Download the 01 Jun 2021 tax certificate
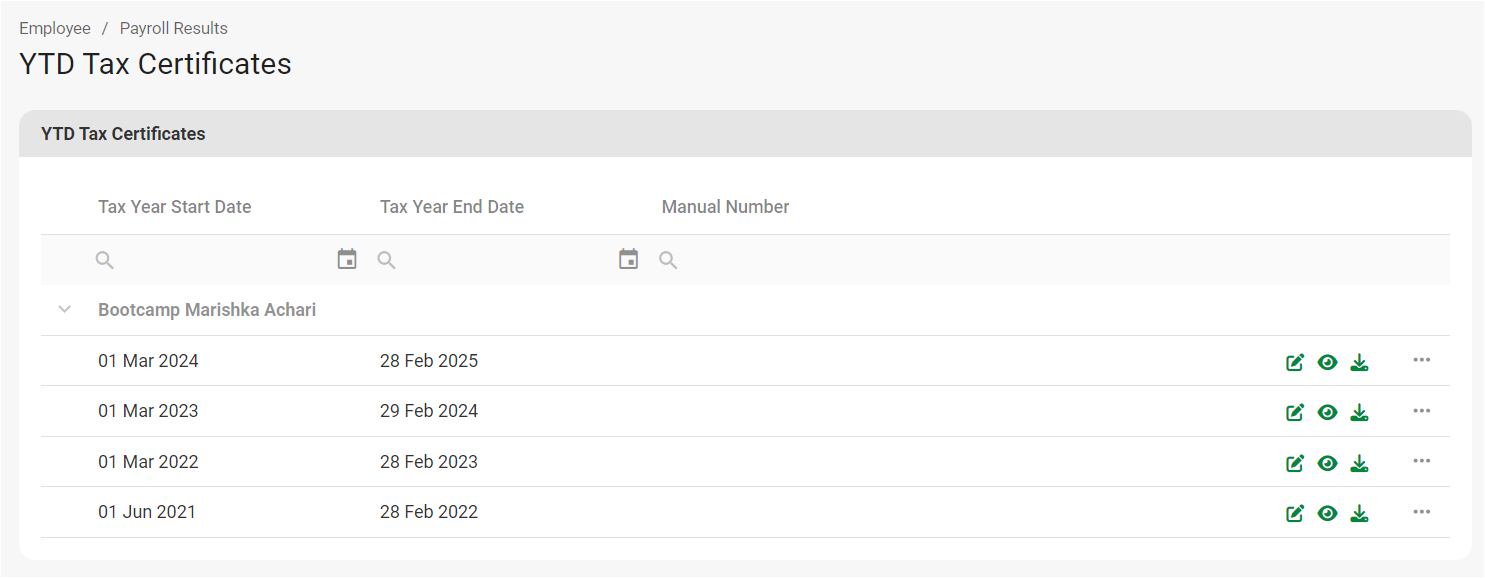 [x=1359, y=513]
